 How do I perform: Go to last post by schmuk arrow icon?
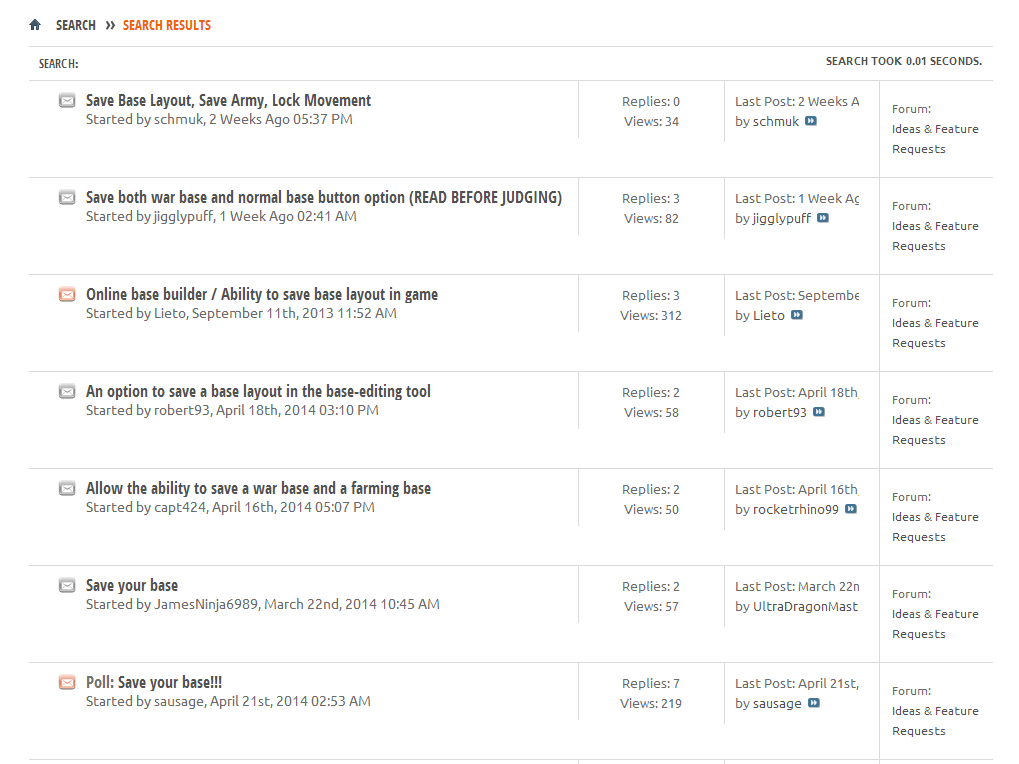coord(811,121)
